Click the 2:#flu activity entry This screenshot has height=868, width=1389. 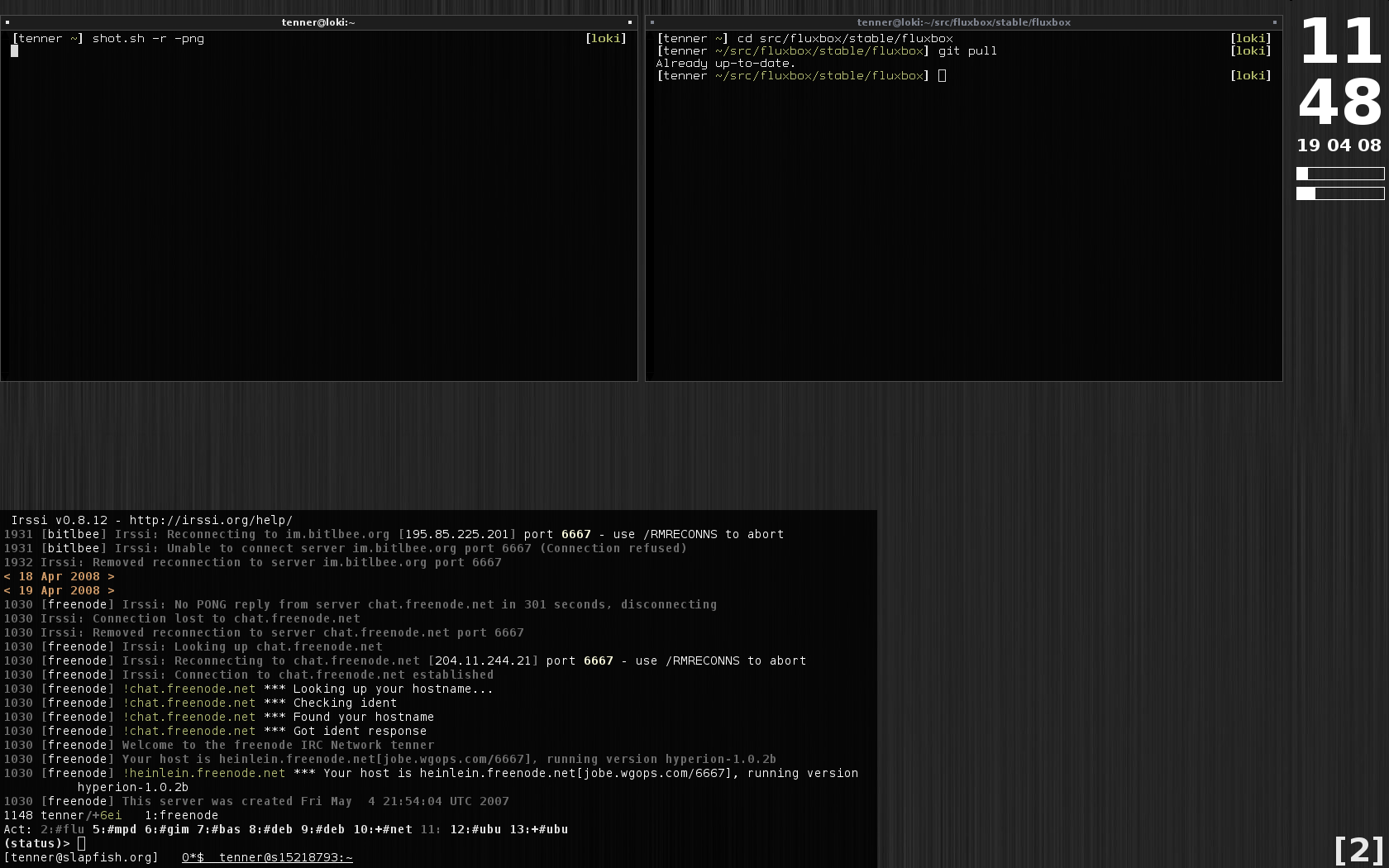pyautogui.click(x=62, y=830)
